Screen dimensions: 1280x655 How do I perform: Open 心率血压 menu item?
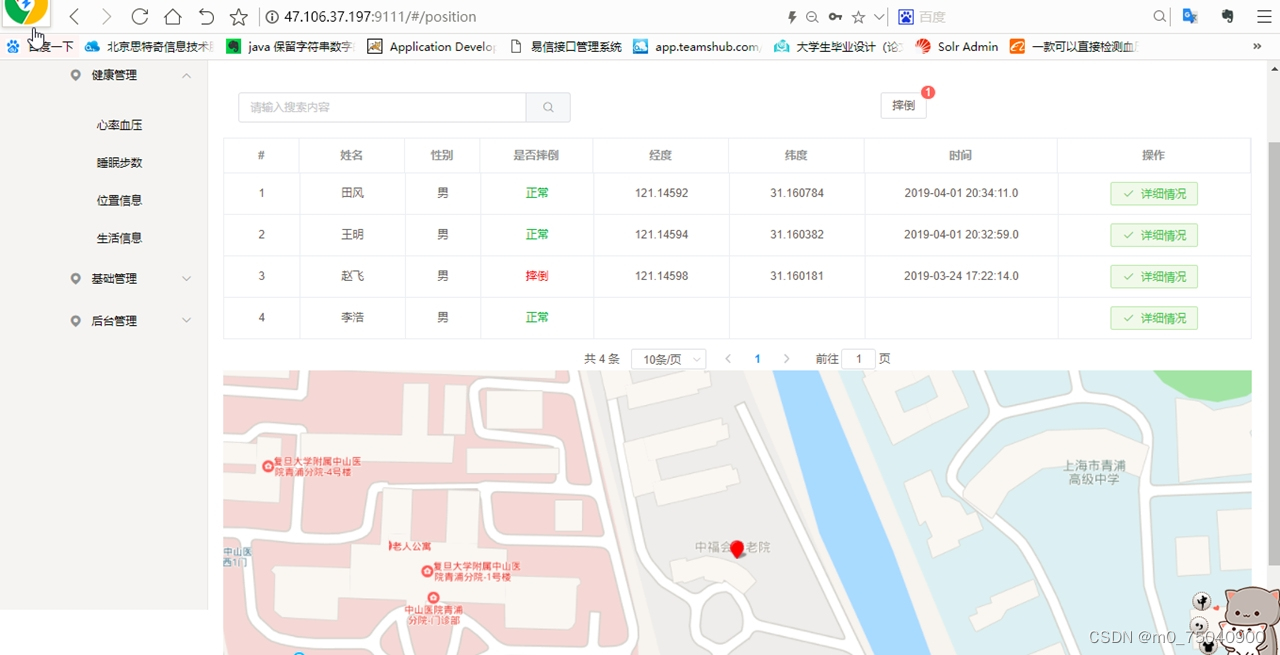119,125
